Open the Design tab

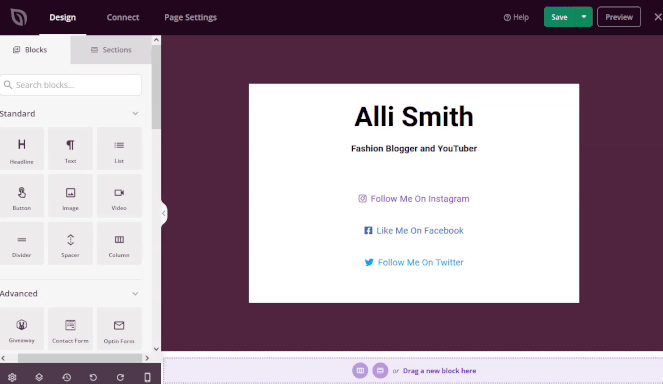coord(63,17)
